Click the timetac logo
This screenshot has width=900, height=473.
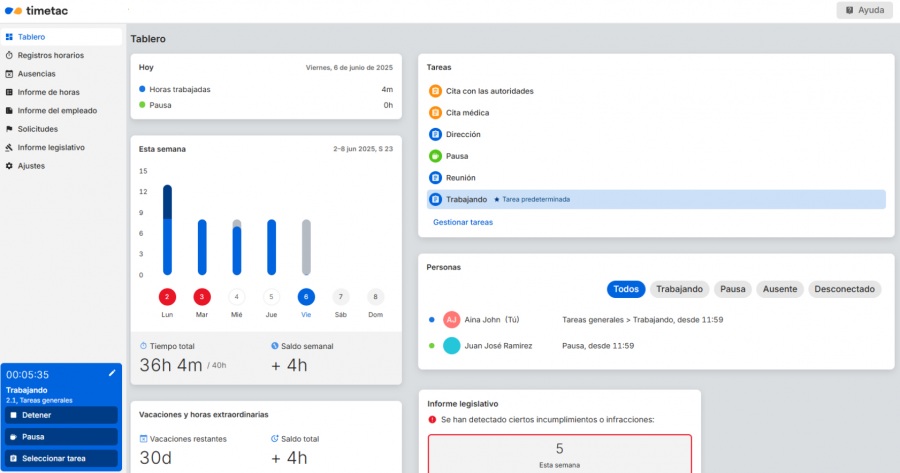click(x=36, y=10)
